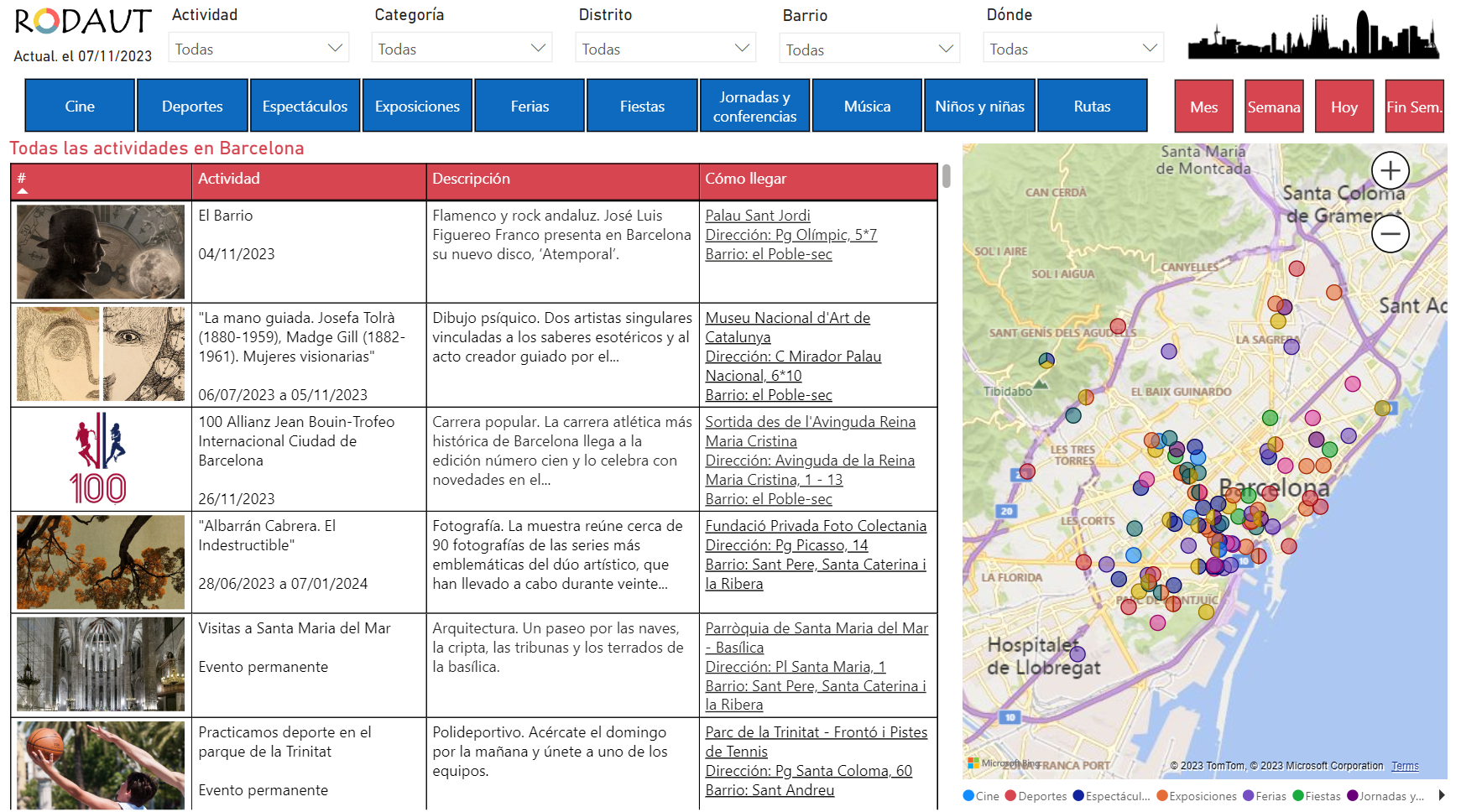Follow Dirección: Pg Santa Coloma, 60 link

coord(808,771)
